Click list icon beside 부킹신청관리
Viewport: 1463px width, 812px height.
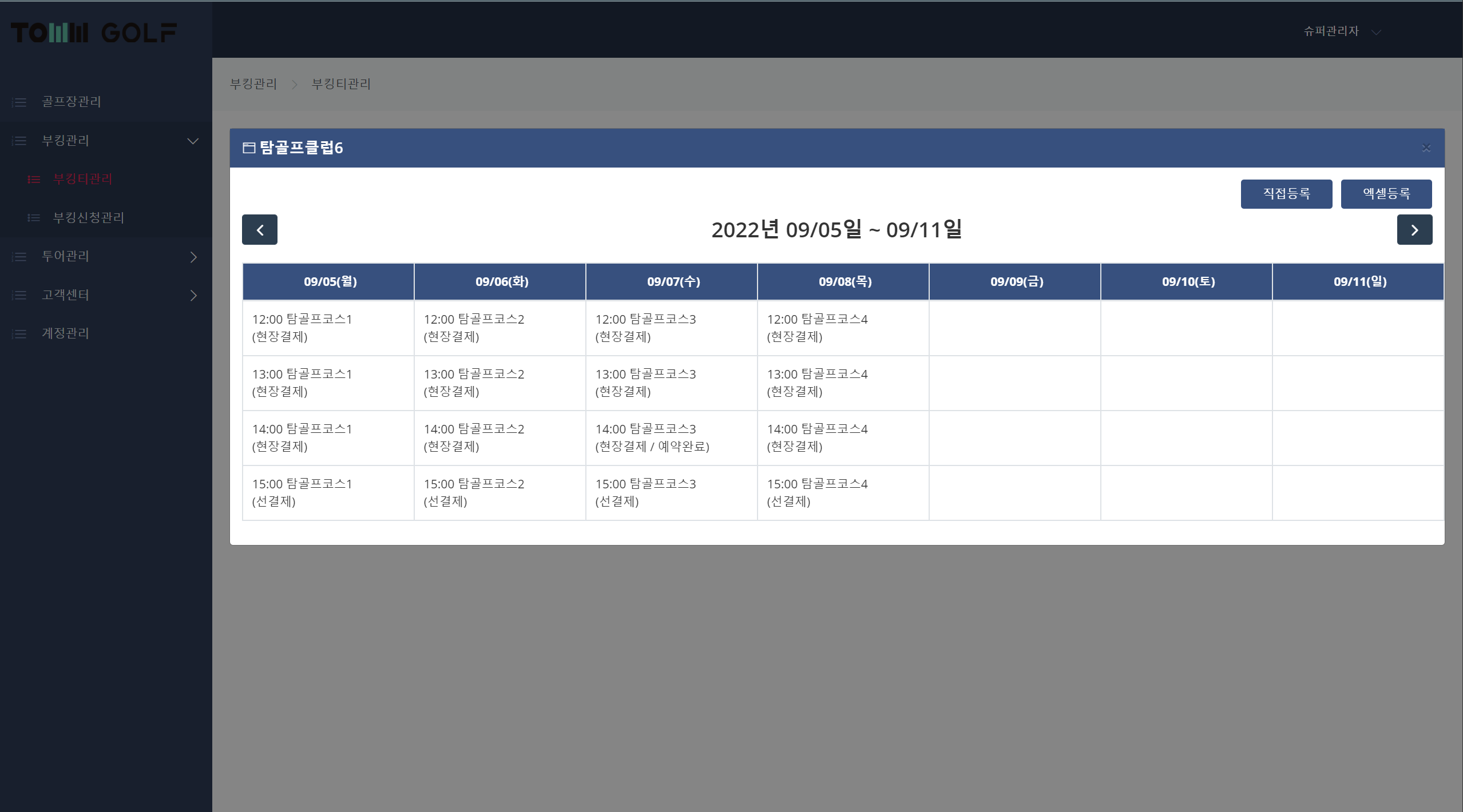pyautogui.click(x=34, y=218)
